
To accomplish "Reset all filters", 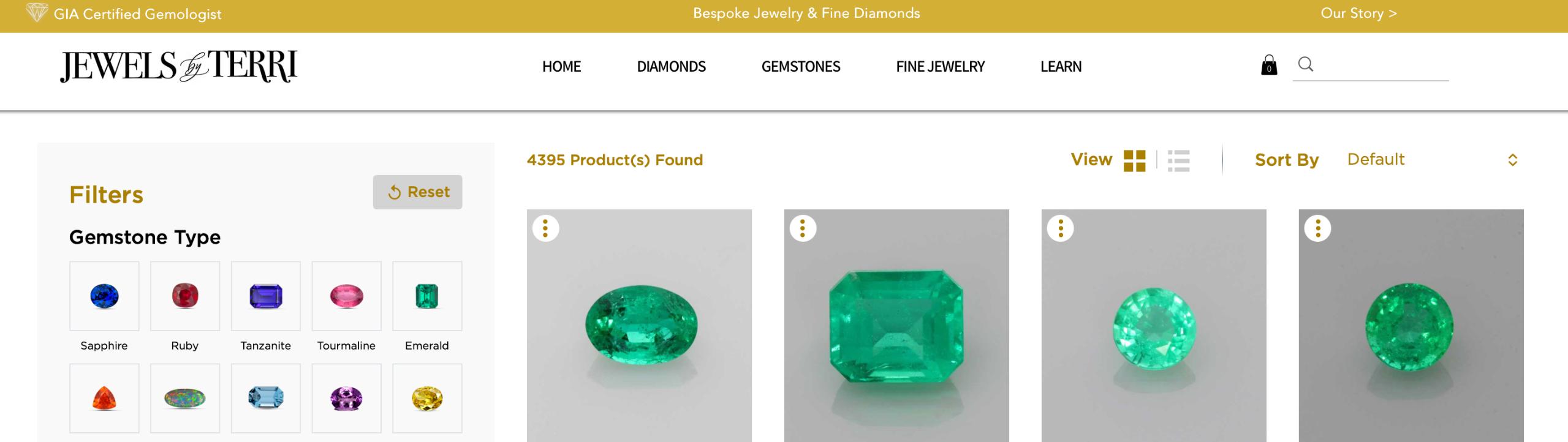I will tap(418, 192).
